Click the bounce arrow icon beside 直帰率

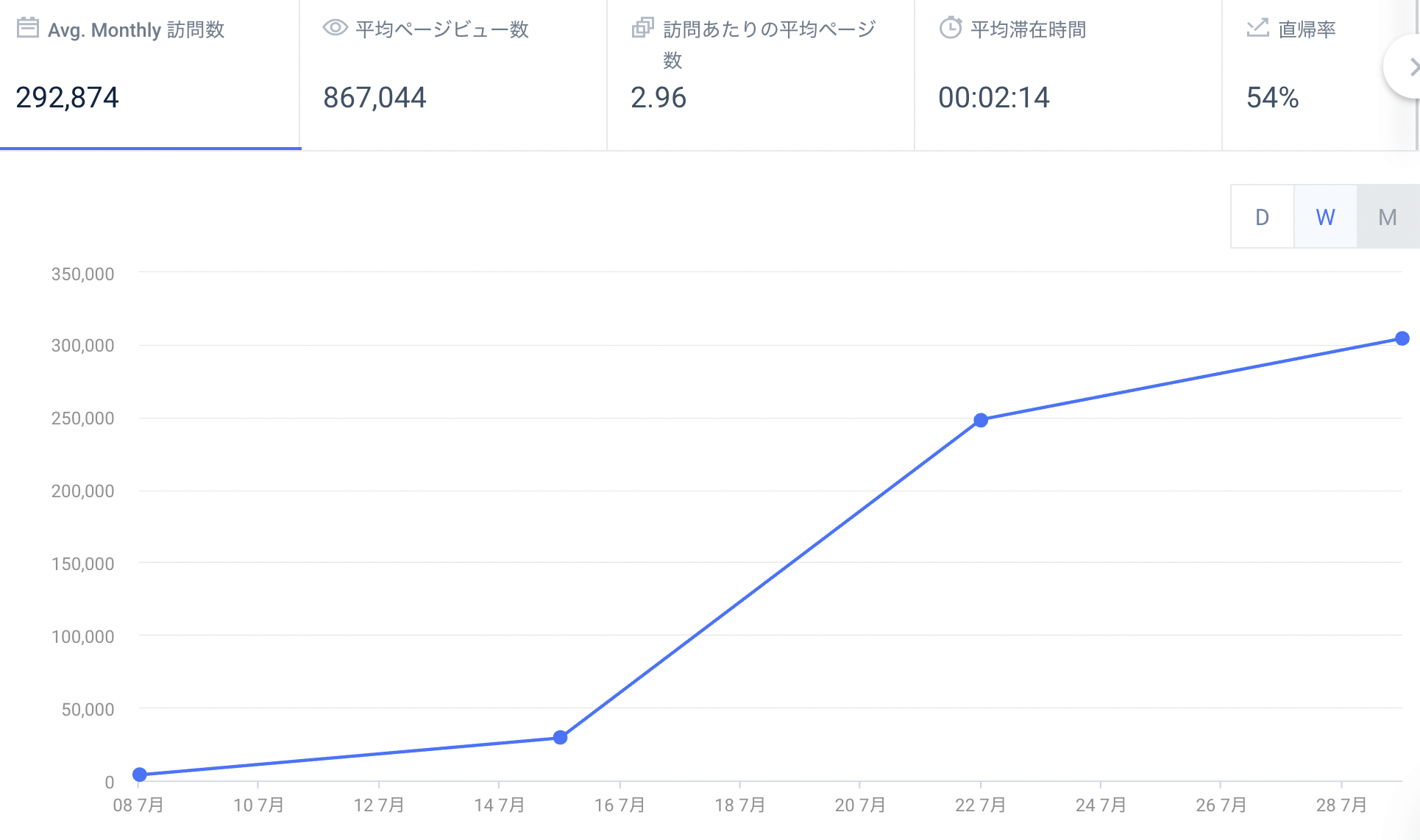tap(1257, 28)
